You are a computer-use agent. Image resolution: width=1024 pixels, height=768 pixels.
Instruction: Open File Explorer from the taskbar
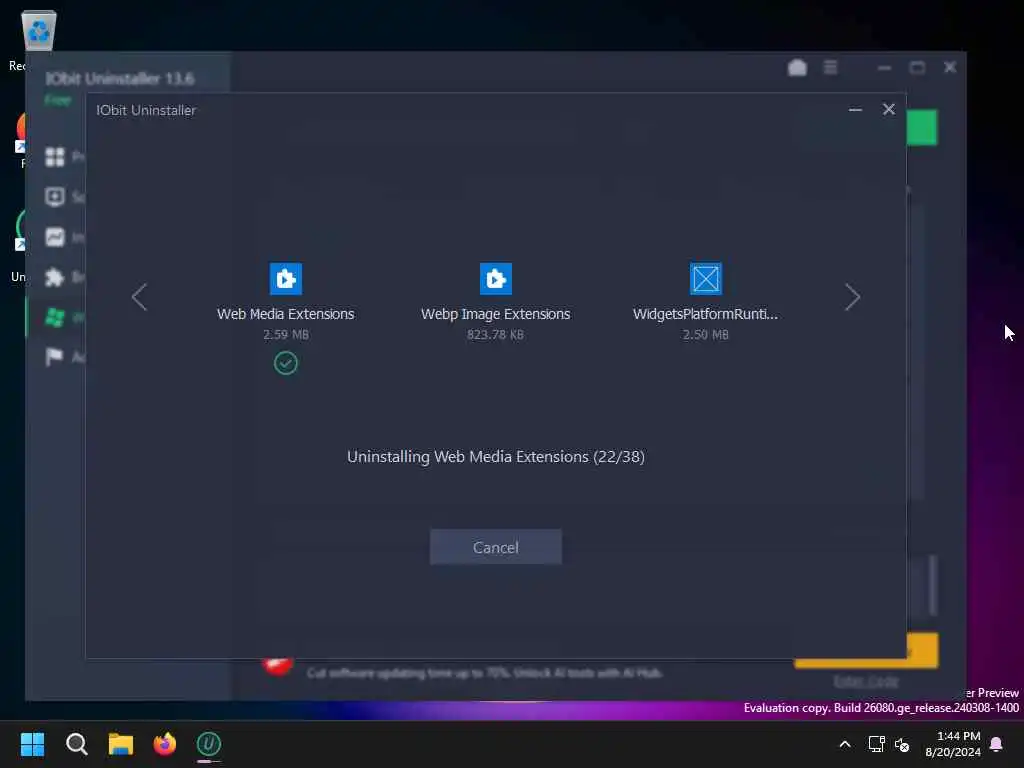(x=121, y=744)
